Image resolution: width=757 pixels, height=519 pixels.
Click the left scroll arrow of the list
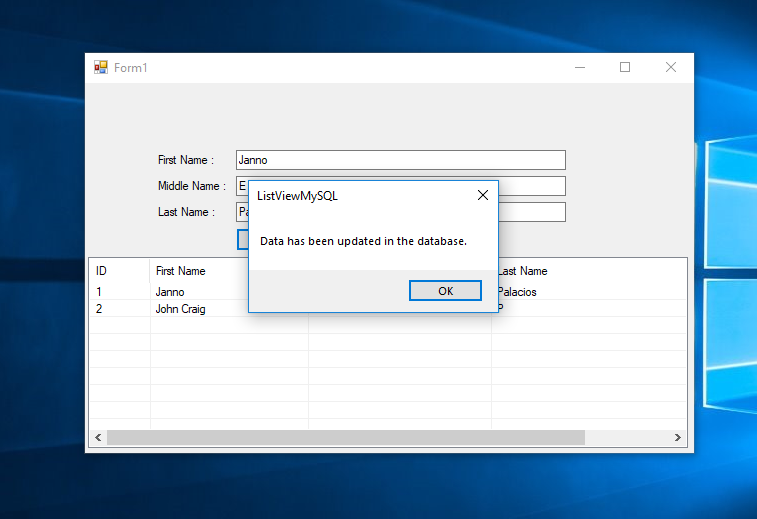[98, 438]
